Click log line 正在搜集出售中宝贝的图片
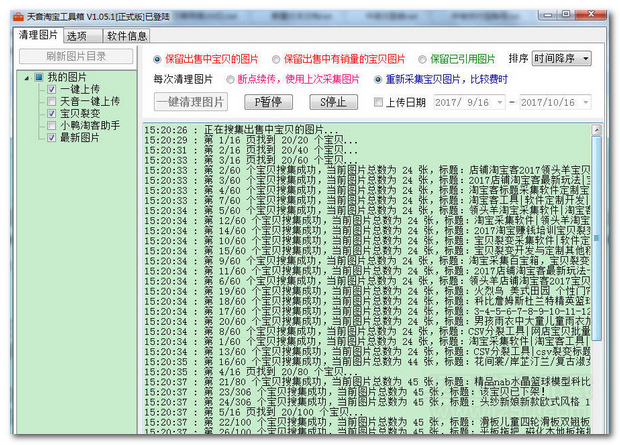The image size is (620, 445). point(241,130)
